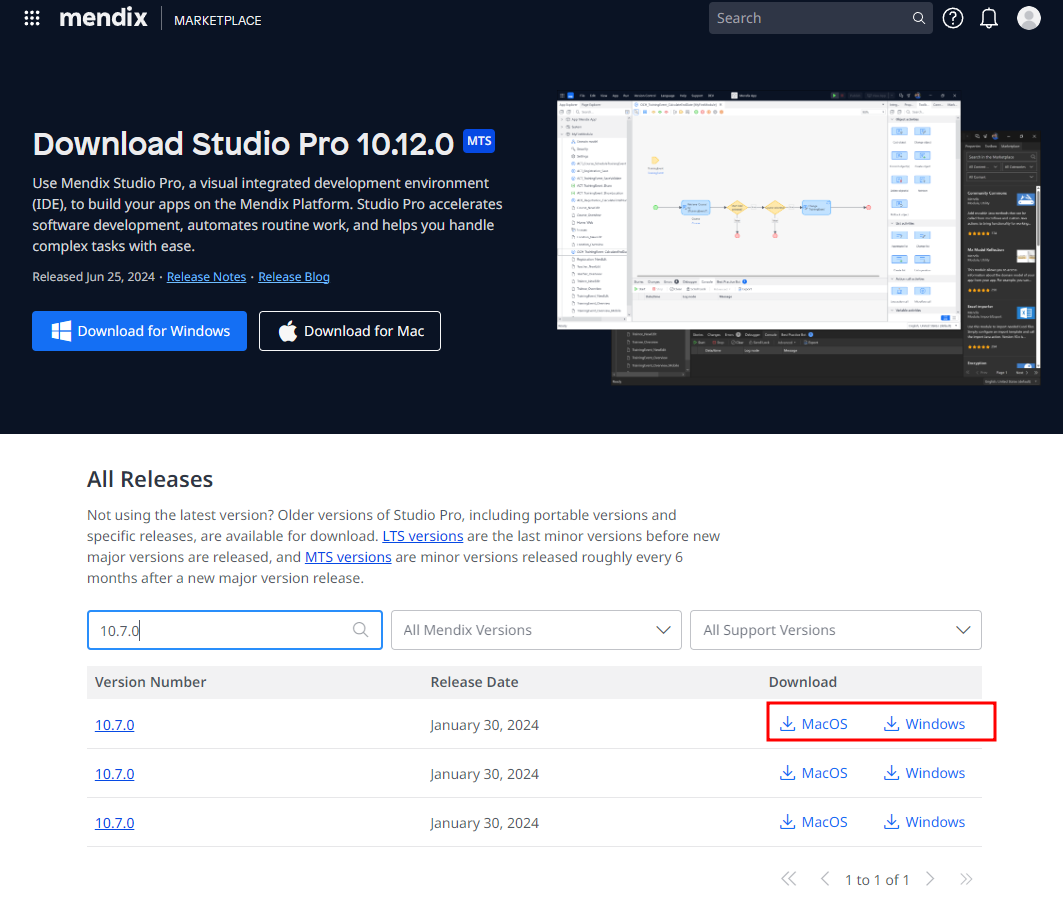The height and width of the screenshot is (922, 1063).
Task: Click the version search field containing 10.7.0
Action: click(x=235, y=630)
